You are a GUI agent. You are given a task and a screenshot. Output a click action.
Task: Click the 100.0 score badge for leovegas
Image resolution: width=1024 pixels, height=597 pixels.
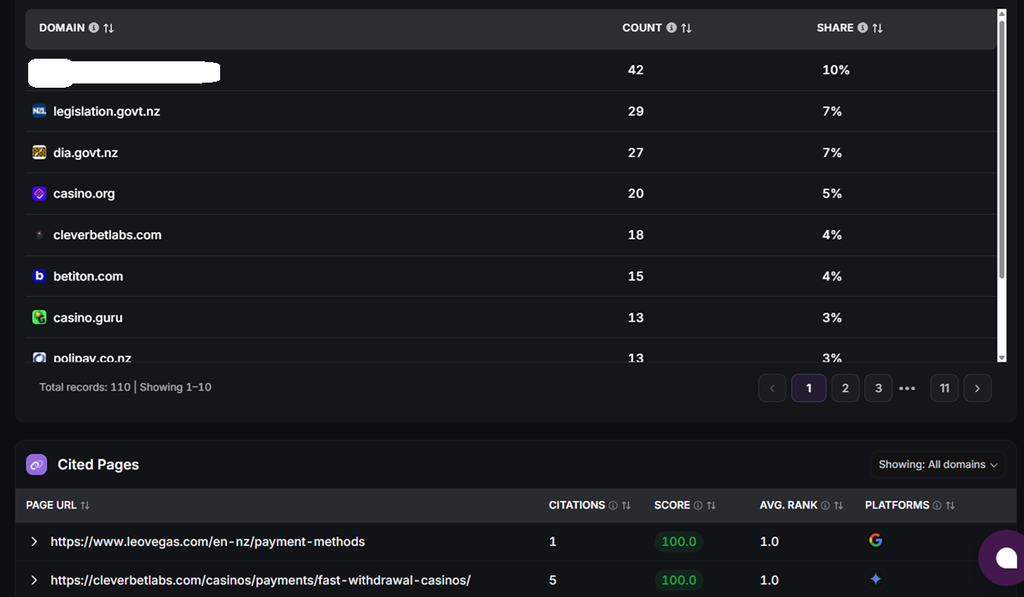679,541
